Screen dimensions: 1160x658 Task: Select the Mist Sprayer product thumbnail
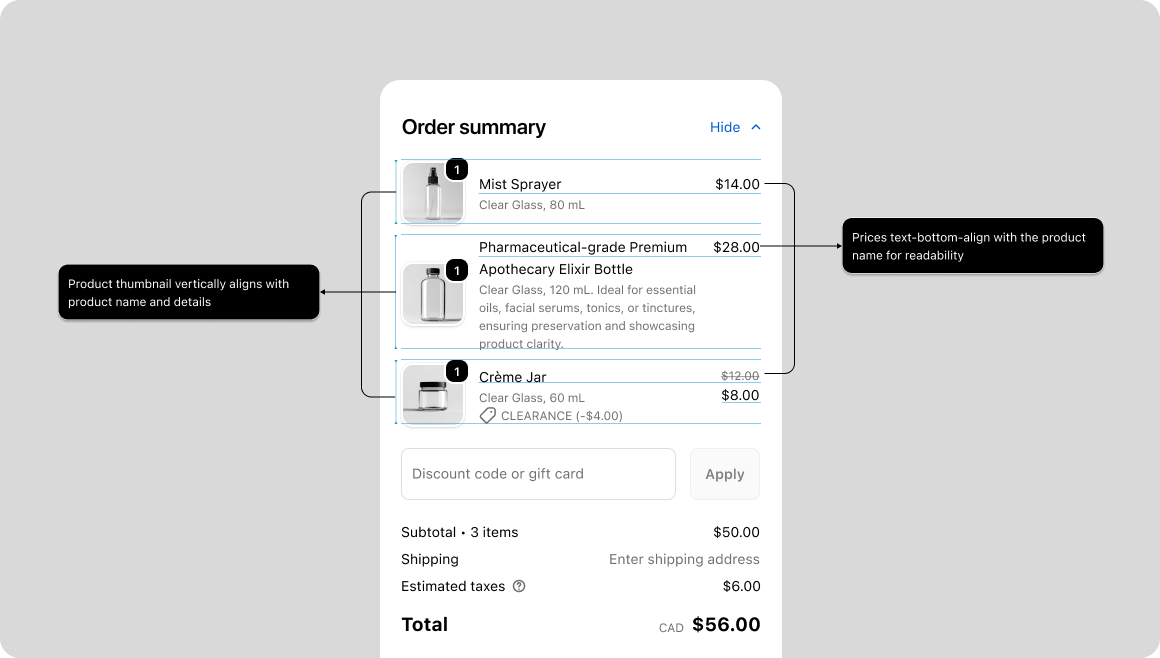click(x=432, y=192)
